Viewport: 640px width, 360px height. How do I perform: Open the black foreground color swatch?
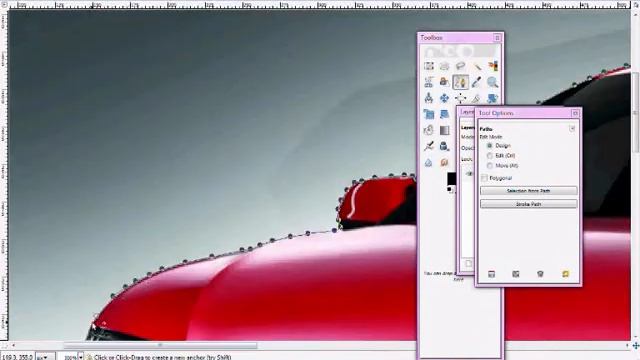[x=451, y=179]
